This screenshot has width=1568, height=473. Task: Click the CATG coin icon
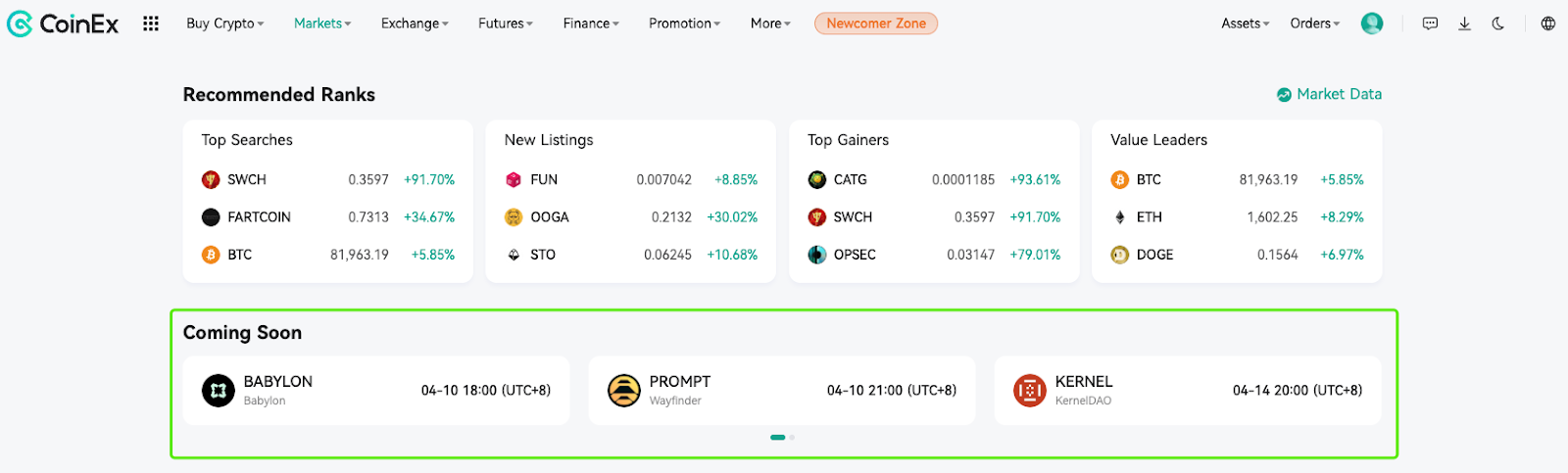click(817, 179)
